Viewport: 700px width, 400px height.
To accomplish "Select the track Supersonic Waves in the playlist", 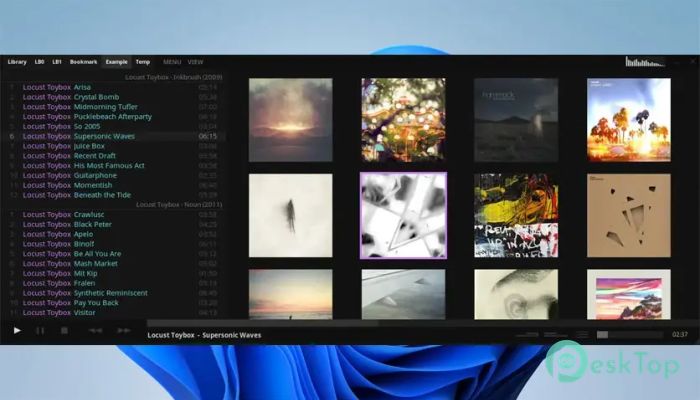I will pos(114,136).
